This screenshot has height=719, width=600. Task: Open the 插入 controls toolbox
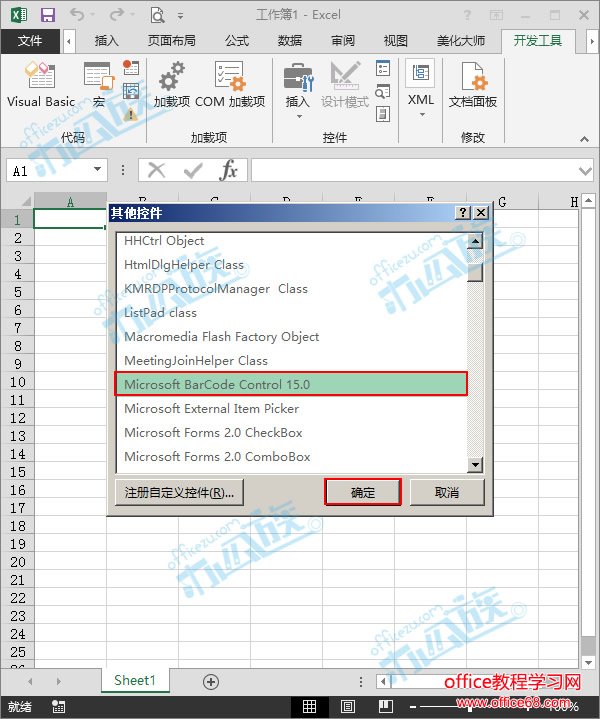coord(298,85)
